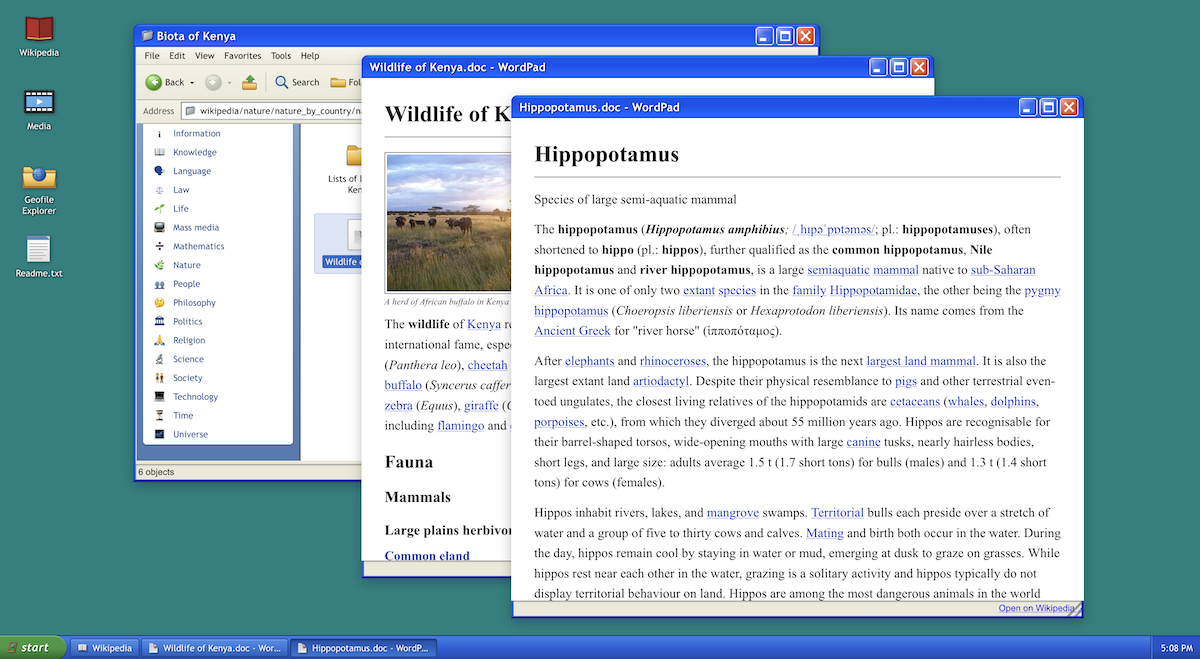Image resolution: width=1200 pixels, height=659 pixels.
Task: Follow the Kenya link in Wildlife of Kenya
Action: pos(484,324)
